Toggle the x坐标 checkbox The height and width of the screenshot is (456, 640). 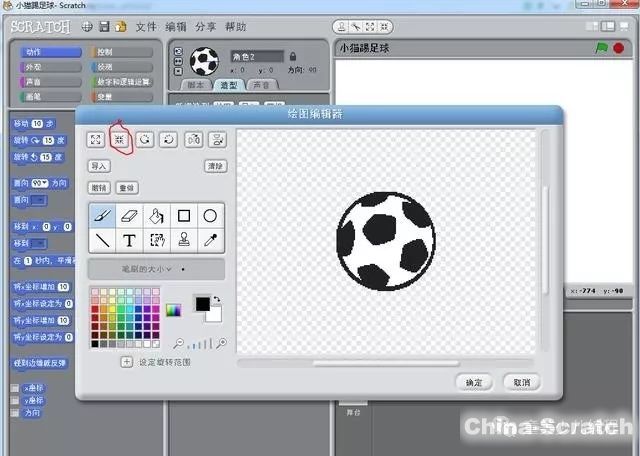click(x=14, y=388)
